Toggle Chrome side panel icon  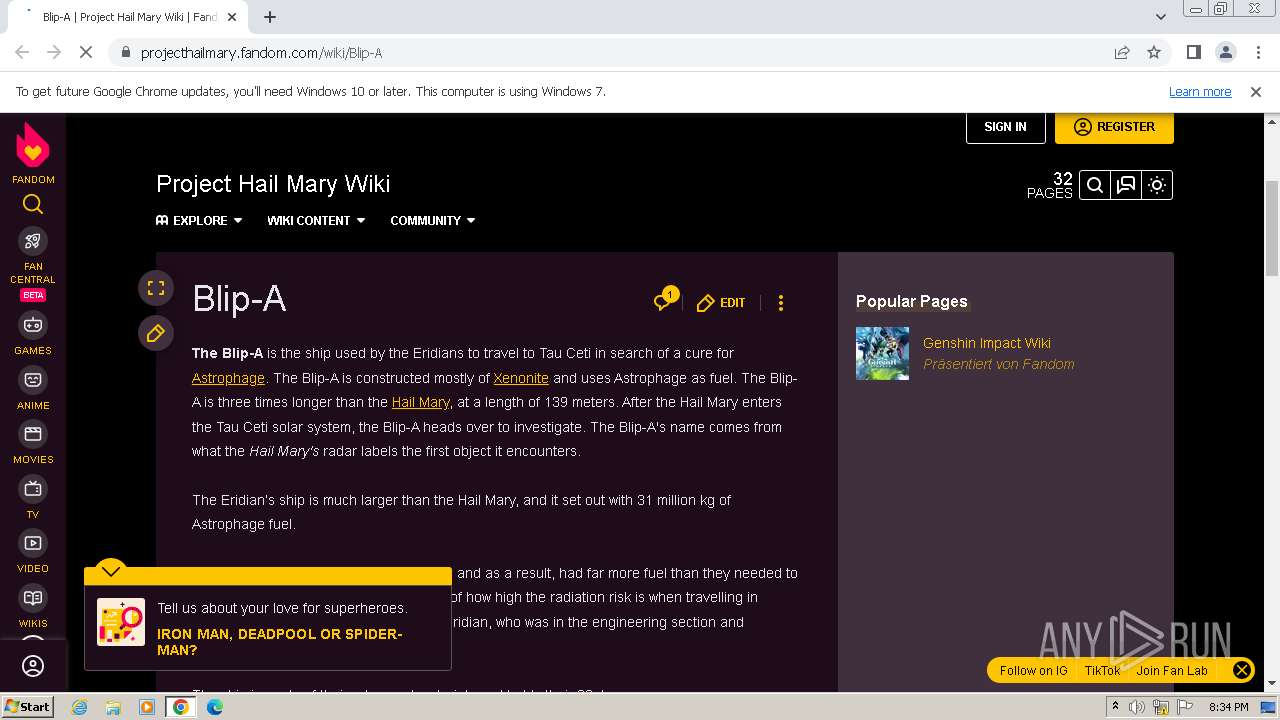(x=1194, y=53)
